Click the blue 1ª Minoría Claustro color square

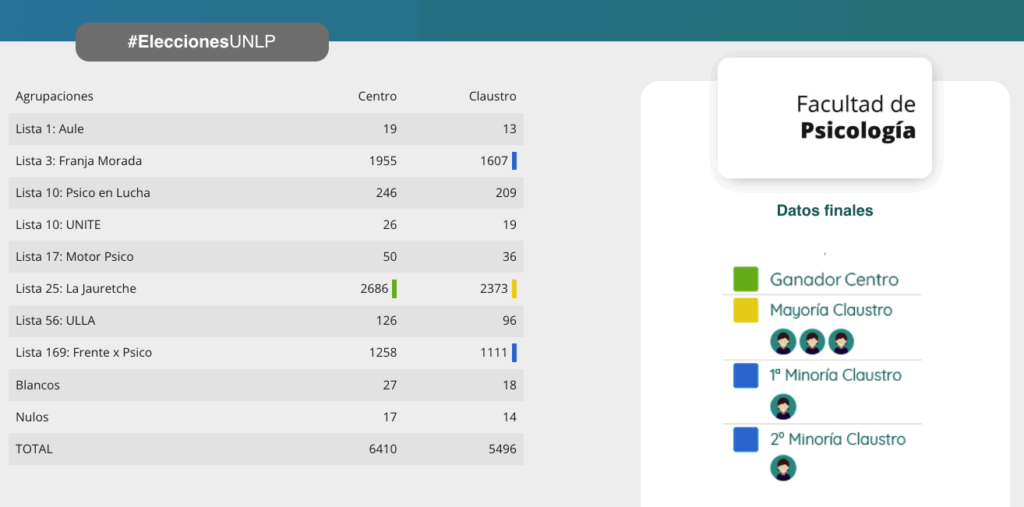[x=746, y=375]
